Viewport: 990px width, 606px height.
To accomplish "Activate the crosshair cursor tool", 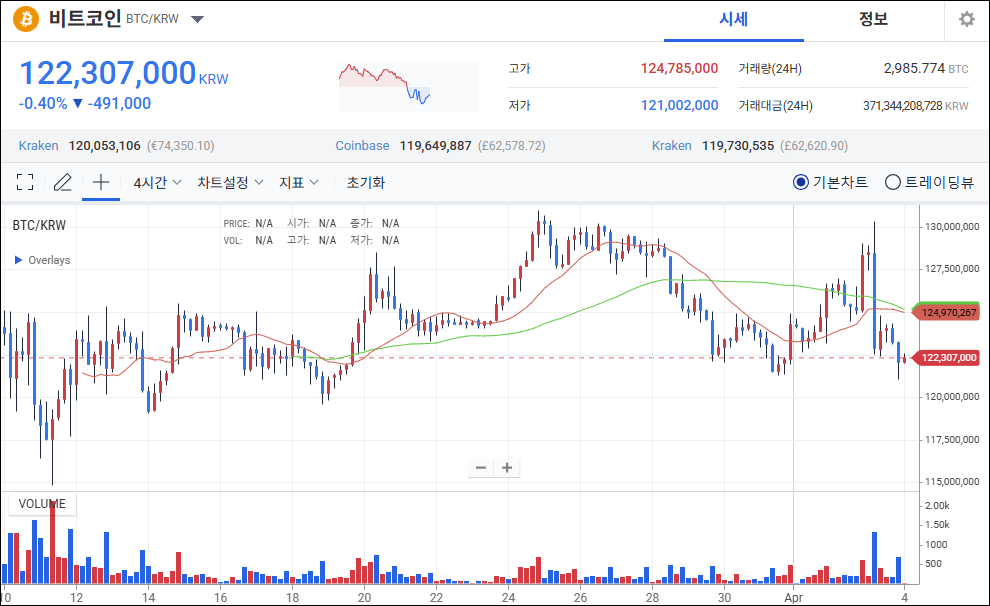I will click(x=101, y=182).
